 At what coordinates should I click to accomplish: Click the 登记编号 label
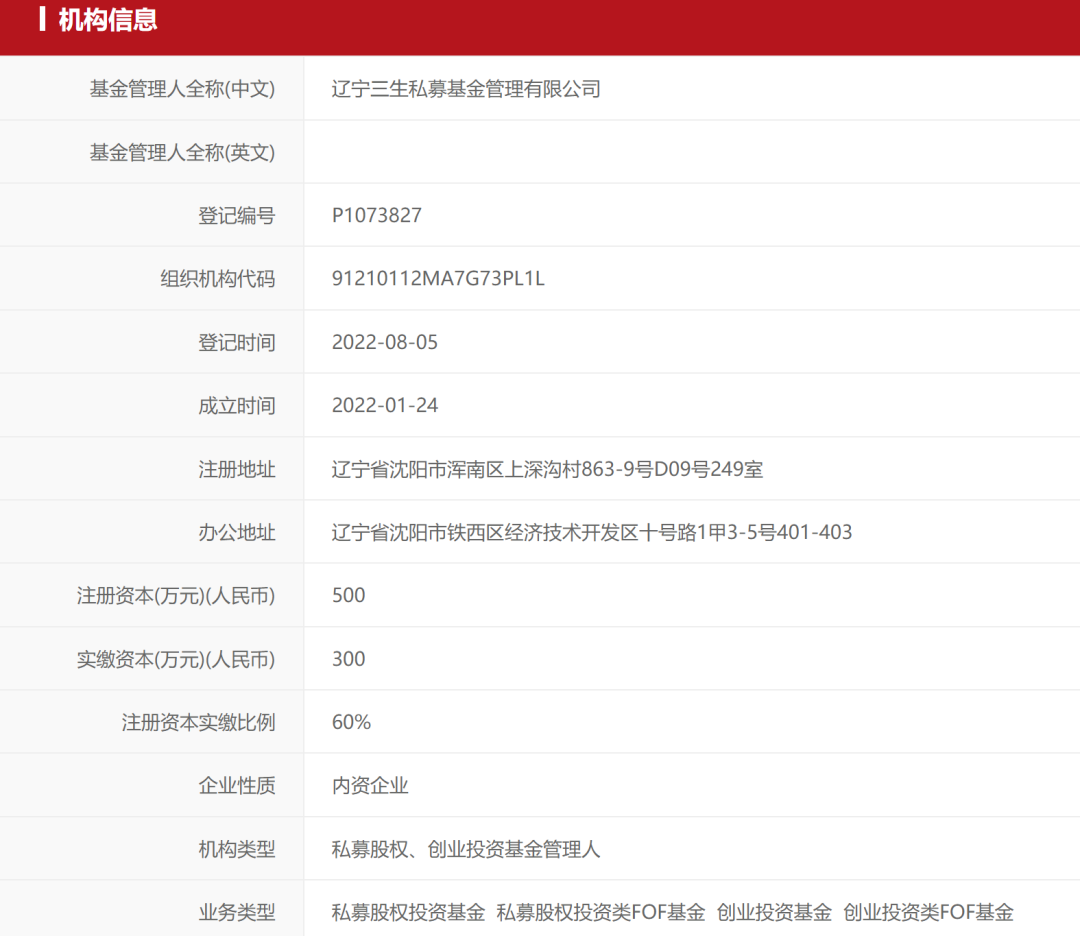(x=237, y=216)
